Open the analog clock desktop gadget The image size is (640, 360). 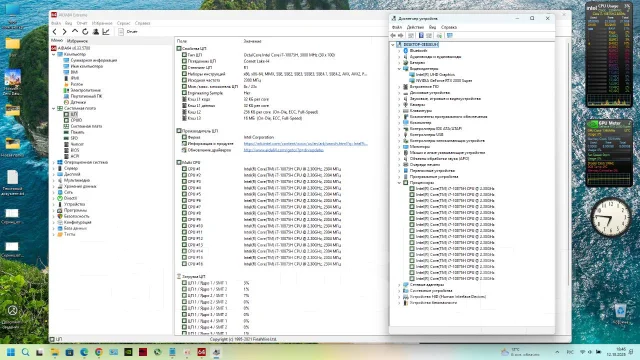click(611, 218)
